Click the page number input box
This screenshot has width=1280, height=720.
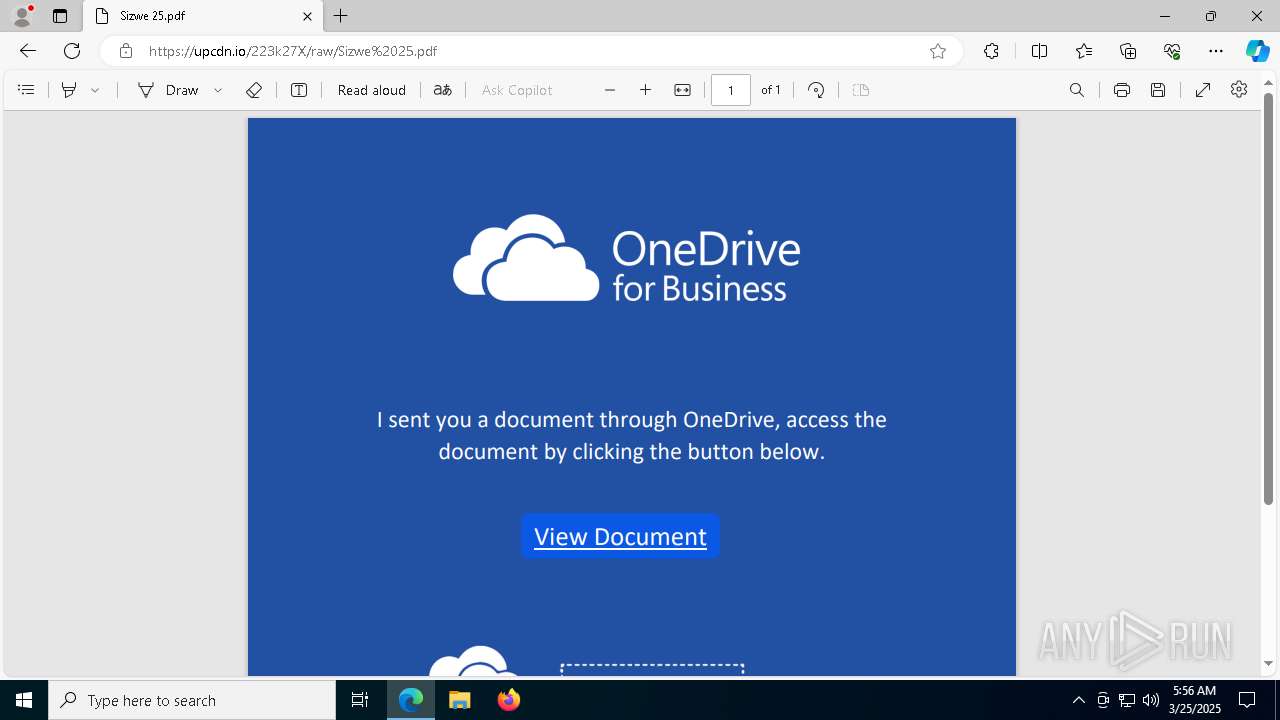tap(731, 90)
